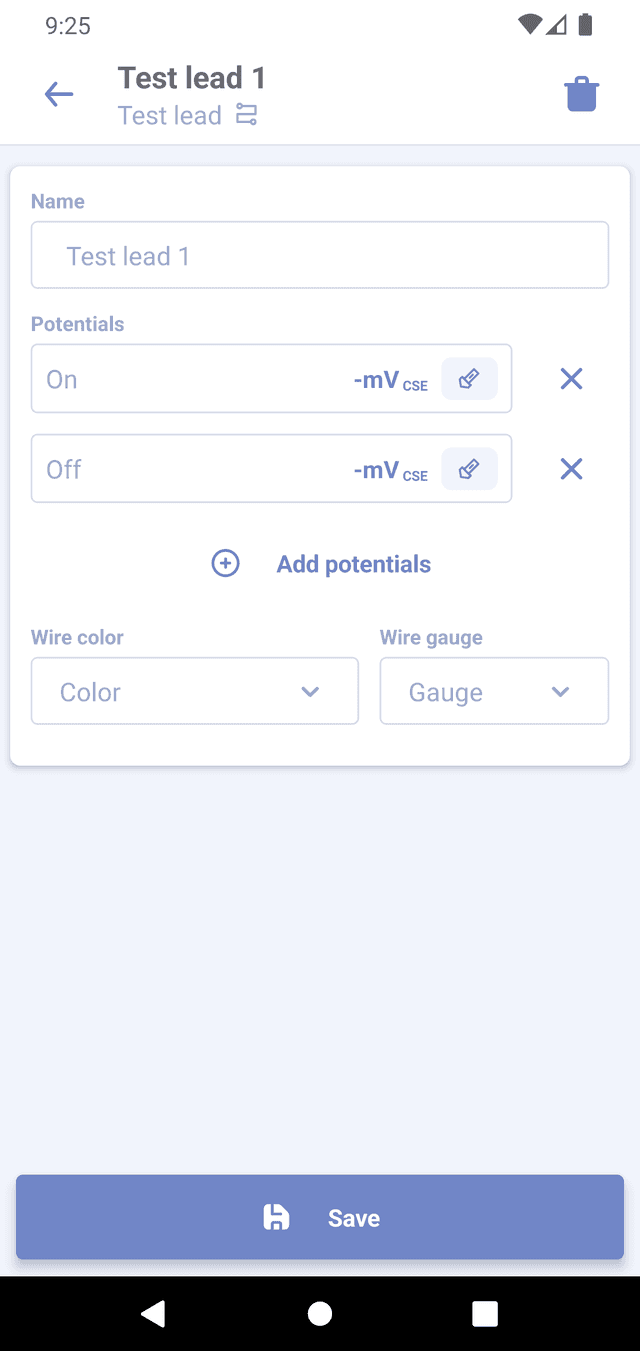This screenshot has width=640, height=1351.
Task: Remove the Off potential row
Action: [571, 469]
